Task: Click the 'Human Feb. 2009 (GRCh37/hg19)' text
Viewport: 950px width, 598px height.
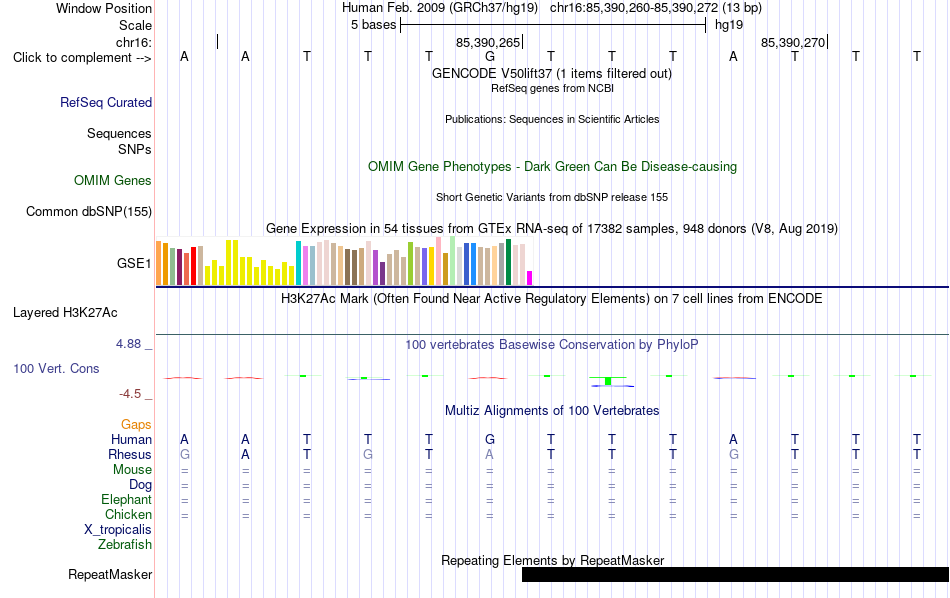Action: (440, 8)
